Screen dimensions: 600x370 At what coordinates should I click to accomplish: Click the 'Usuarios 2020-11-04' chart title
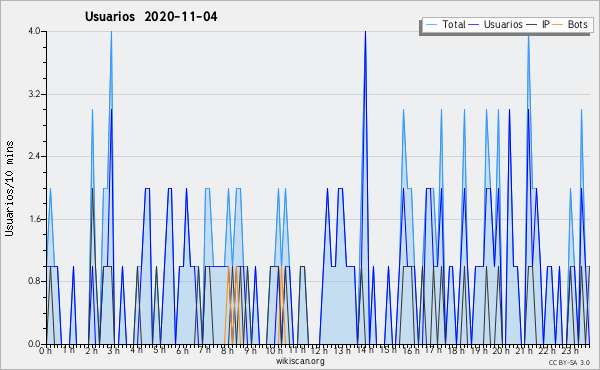click(151, 17)
